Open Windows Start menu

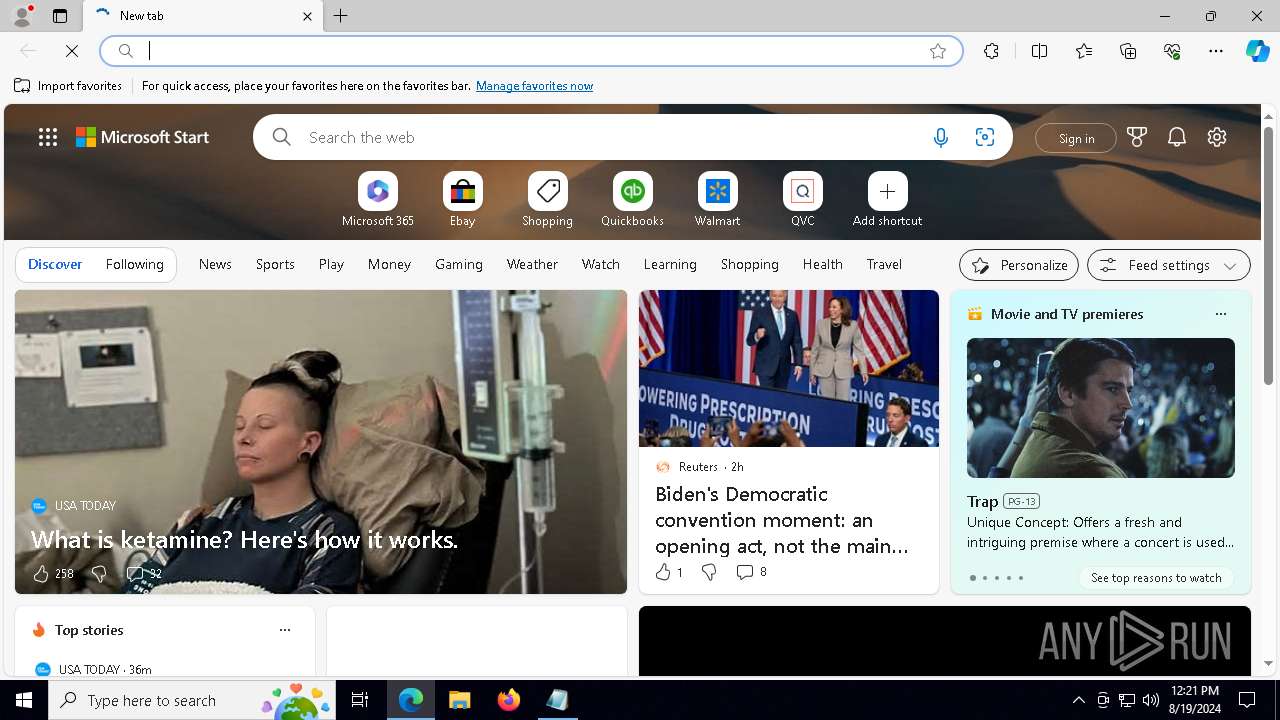[24, 700]
